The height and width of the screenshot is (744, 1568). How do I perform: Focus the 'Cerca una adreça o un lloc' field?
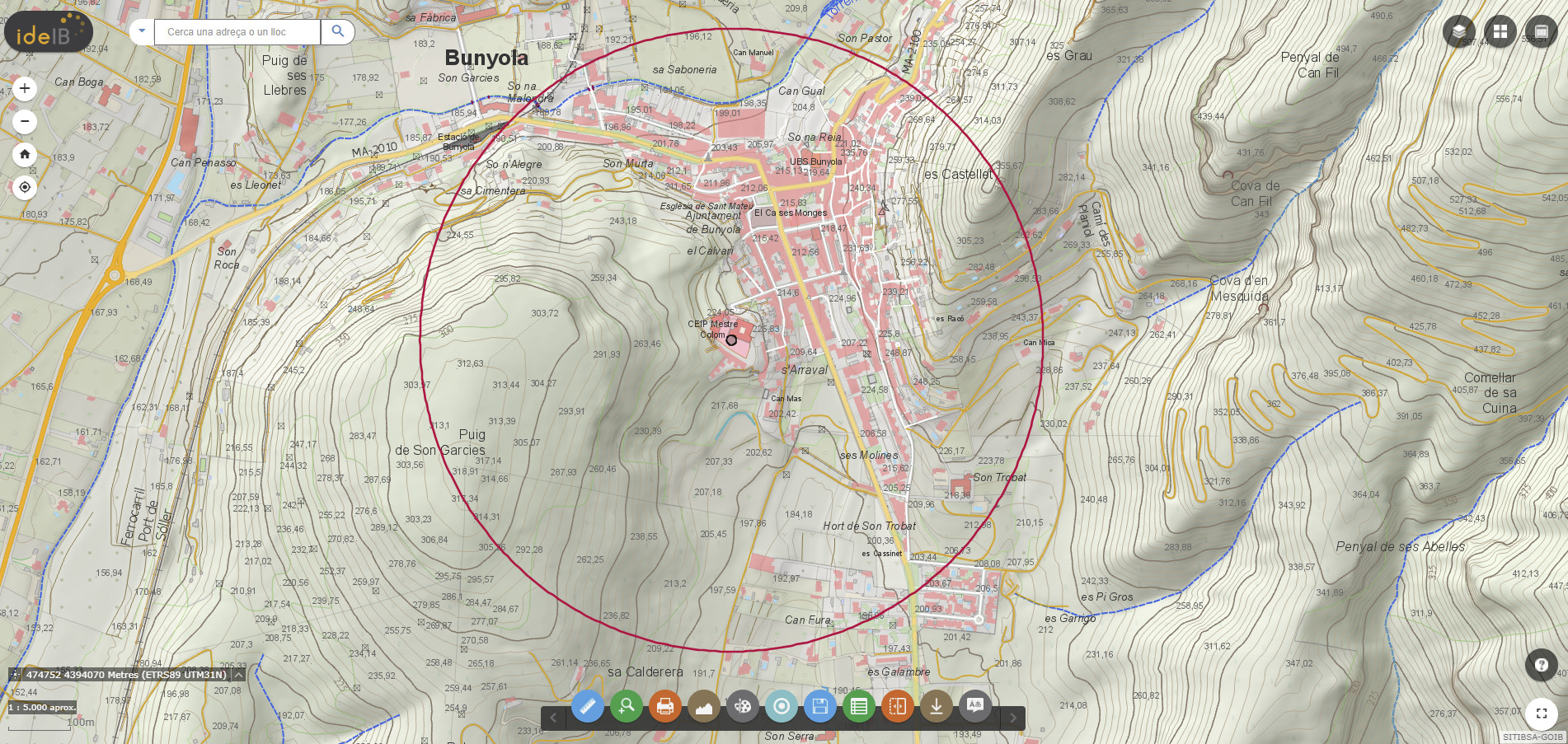coord(237,31)
